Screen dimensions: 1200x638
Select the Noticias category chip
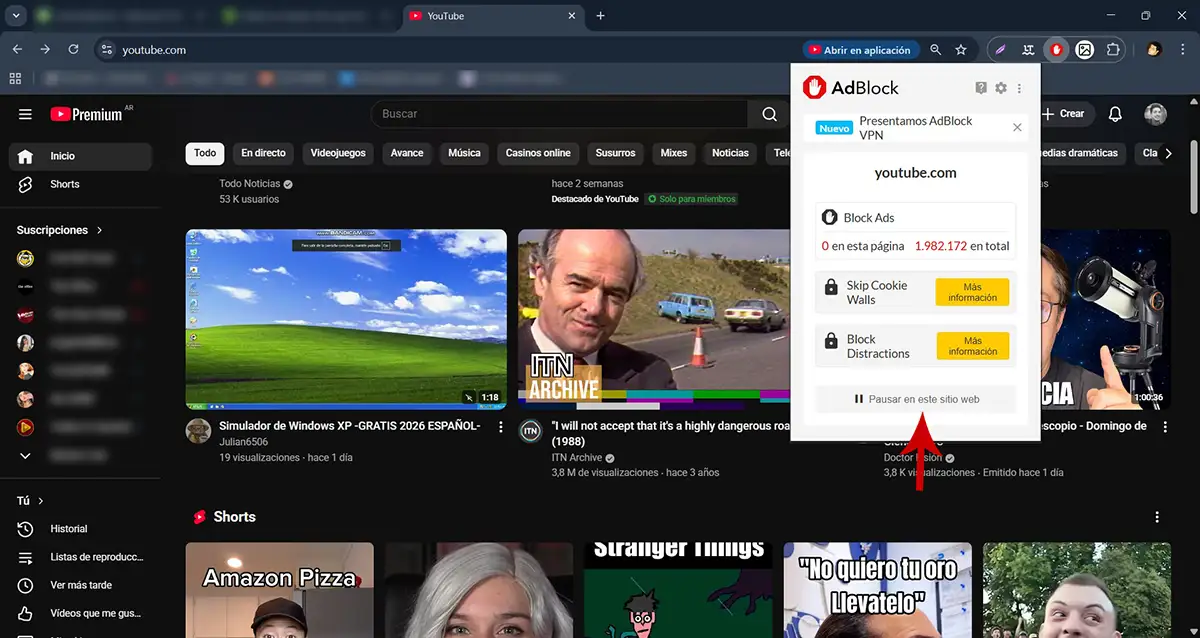[x=729, y=153]
